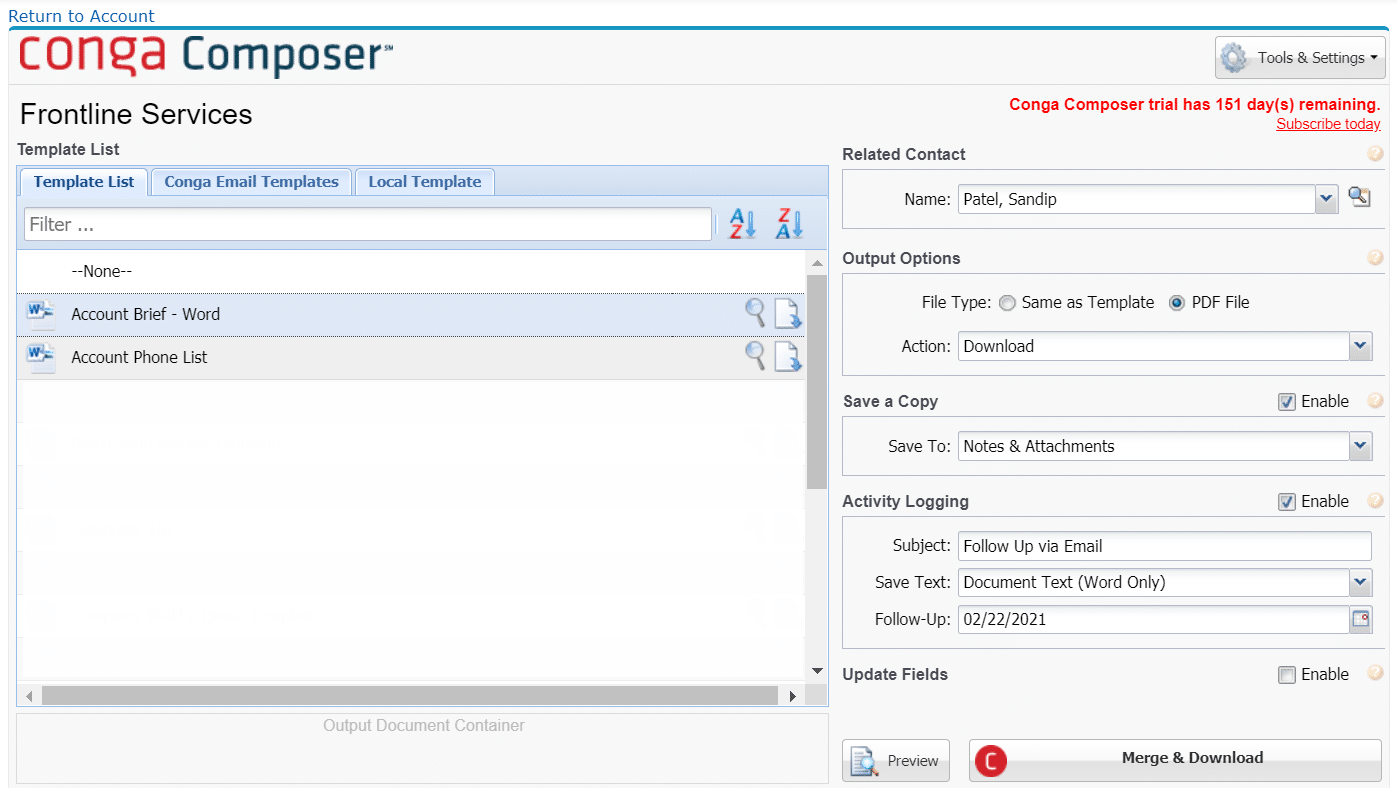Preview the Account Brief - Word template

[755, 313]
